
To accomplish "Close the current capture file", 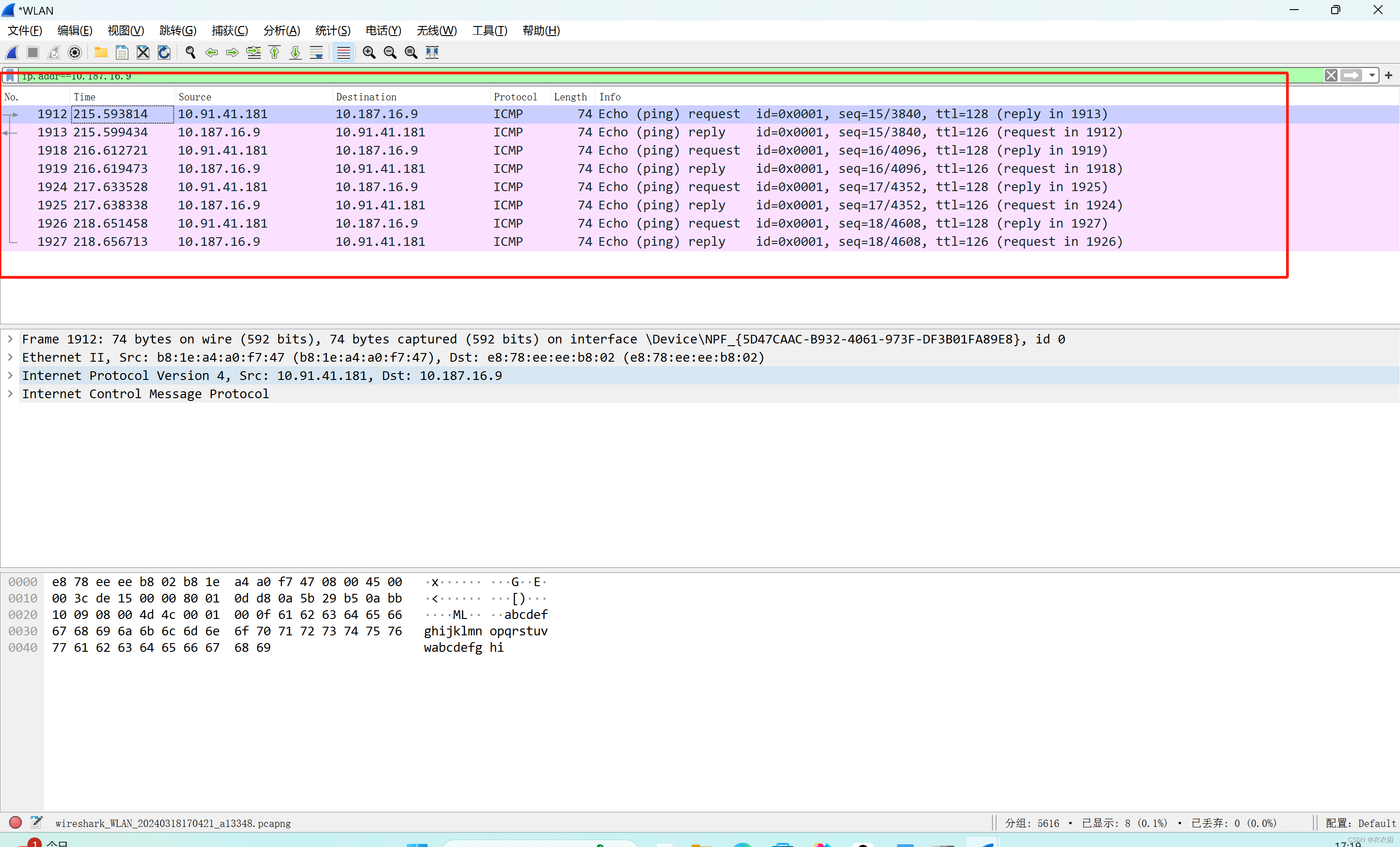I will [143, 52].
